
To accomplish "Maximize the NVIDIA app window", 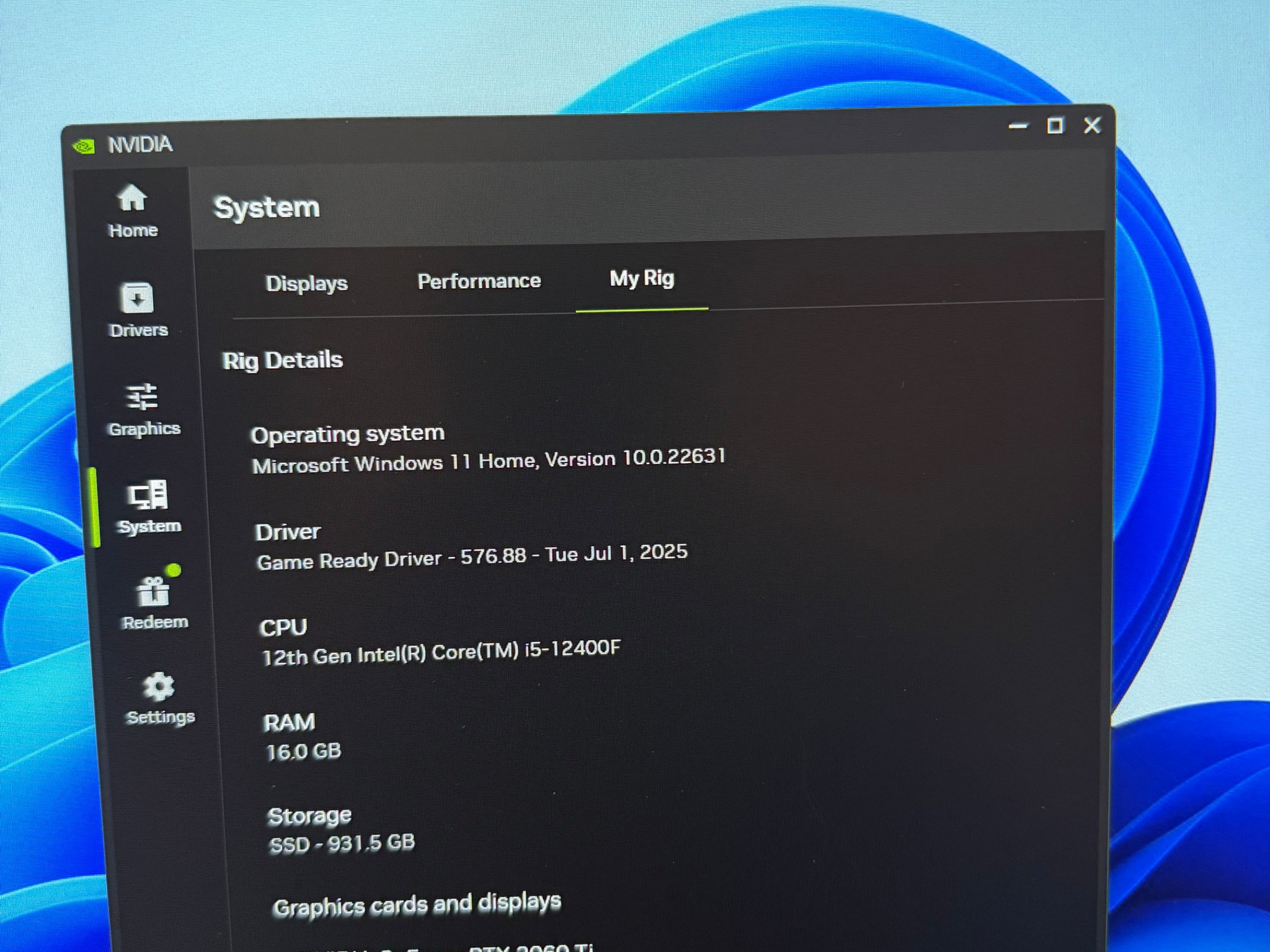I will [x=1055, y=126].
